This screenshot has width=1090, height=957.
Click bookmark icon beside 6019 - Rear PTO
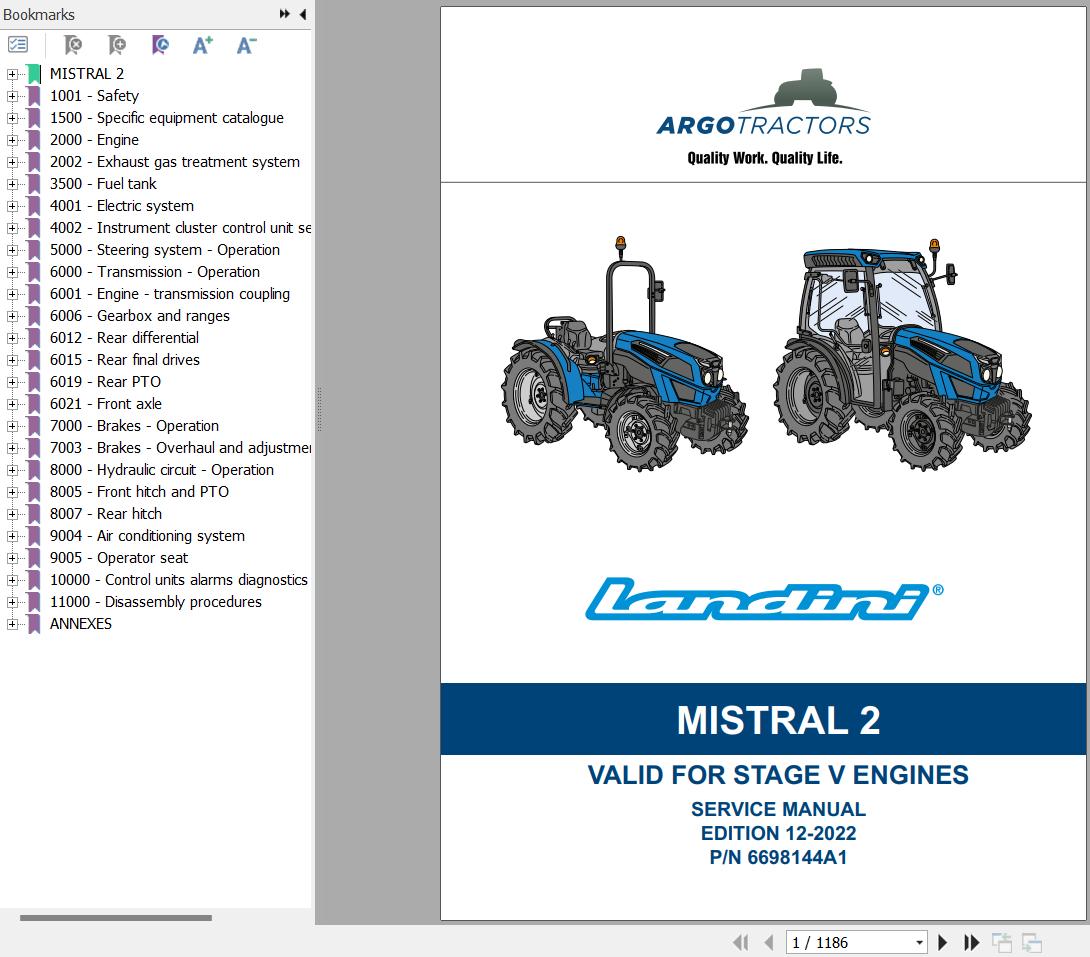coord(34,382)
